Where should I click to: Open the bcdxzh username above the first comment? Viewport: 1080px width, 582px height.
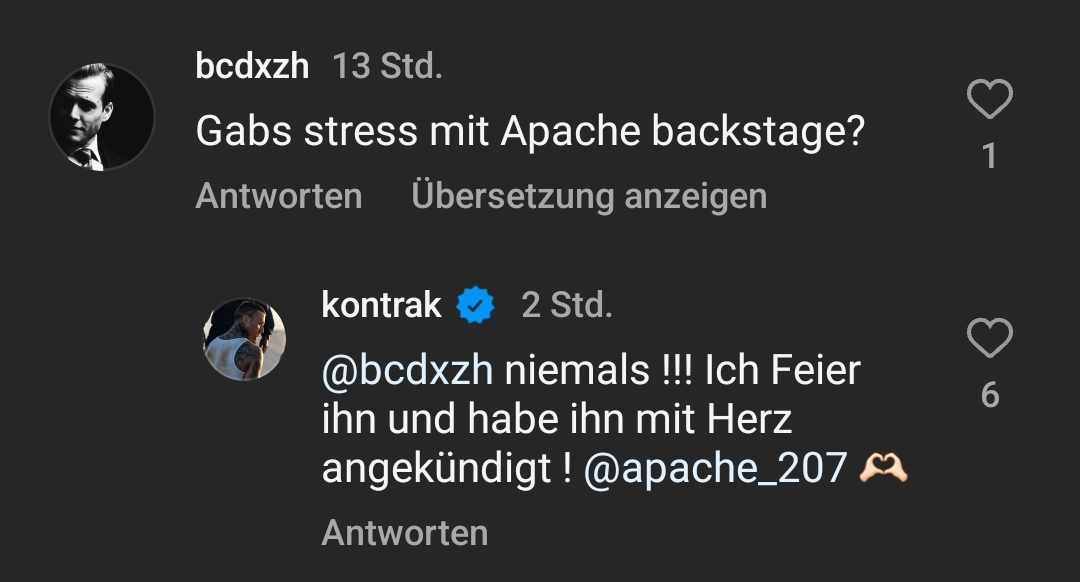(x=252, y=67)
